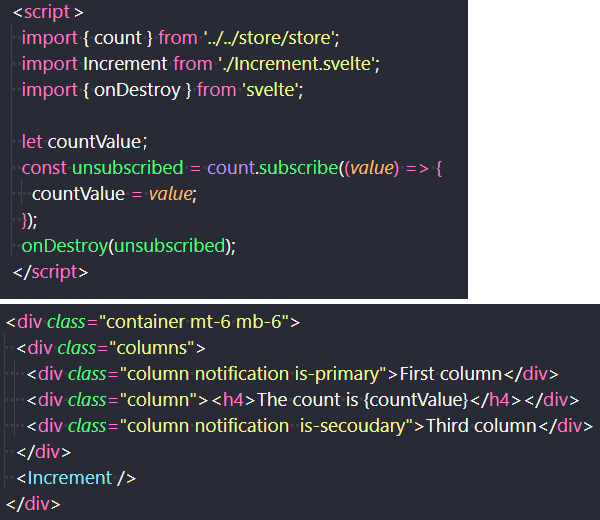Image resolution: width=600 pixels, height=520 pixels.
Task: Click the closing div tag below Third column line
Action: click(44, 452)
